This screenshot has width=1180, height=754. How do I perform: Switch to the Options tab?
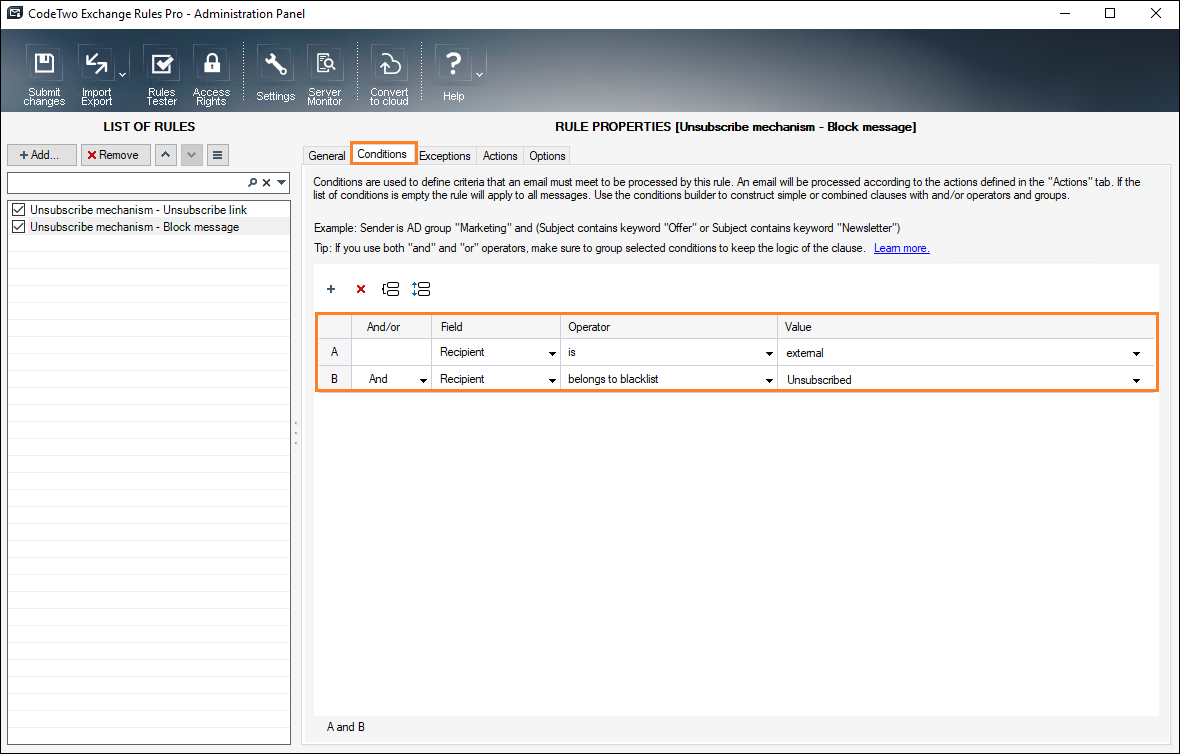pyautogui.click(x=547, y=156)
